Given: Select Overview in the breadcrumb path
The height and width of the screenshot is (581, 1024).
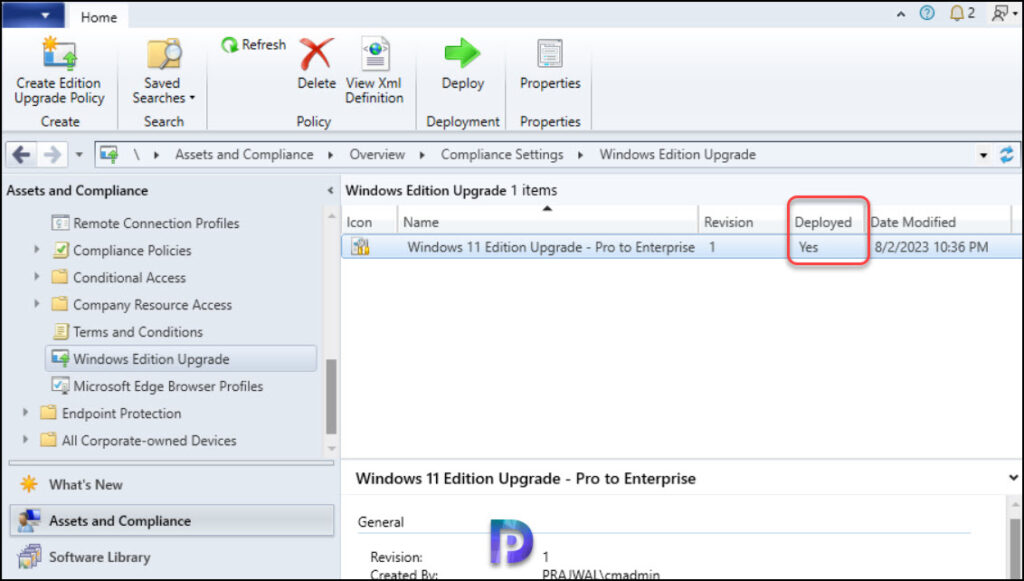Looking at the screenshot, I should pyautogui.click(x=377, y=155).
